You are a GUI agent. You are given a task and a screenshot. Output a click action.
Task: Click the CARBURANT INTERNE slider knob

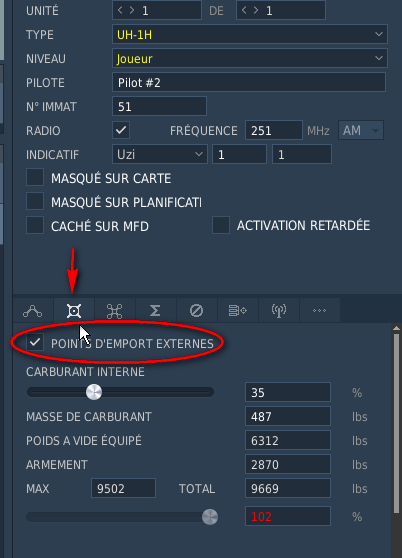pos(94,392)
